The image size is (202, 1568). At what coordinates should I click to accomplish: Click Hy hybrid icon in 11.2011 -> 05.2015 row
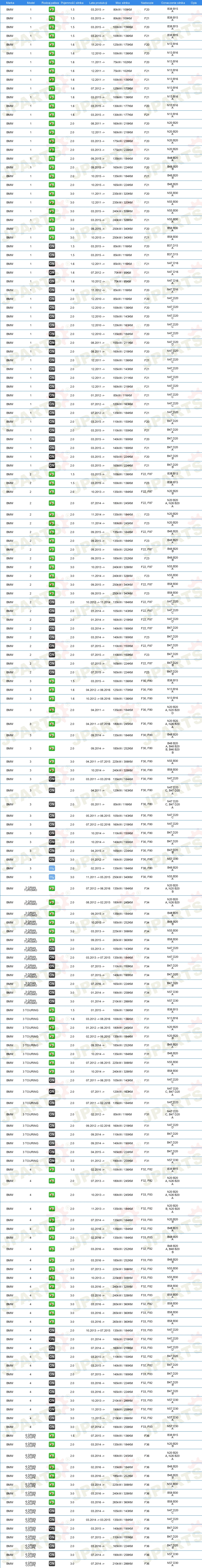click(52, 877)
